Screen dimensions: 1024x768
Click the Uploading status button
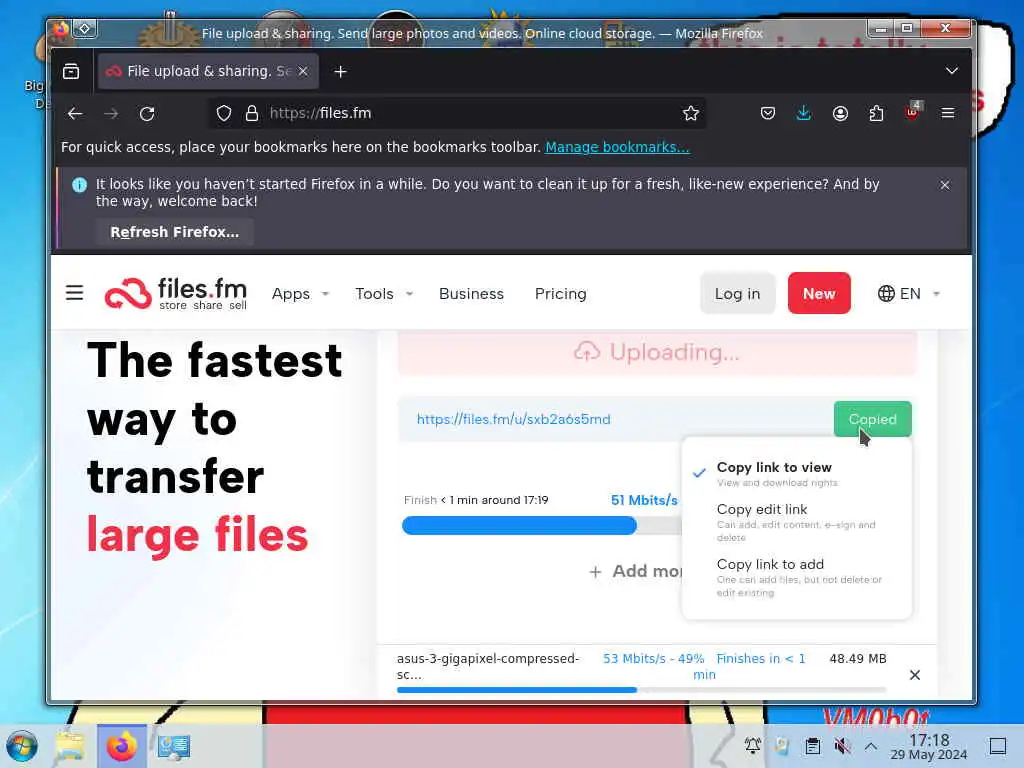(x=657, y=353)
